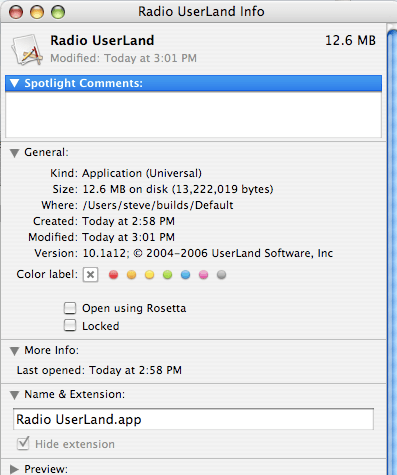The width and height of the screenshot is (397, 475).
Task: Click the Radio UserLand.app name field
Action: click(193, 419)
